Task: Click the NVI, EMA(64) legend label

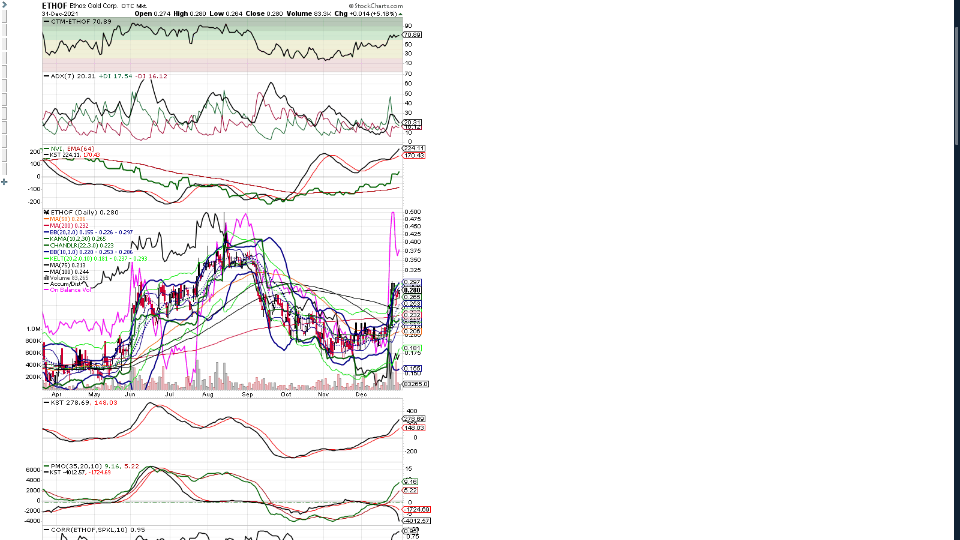Action: pos(72,149)
